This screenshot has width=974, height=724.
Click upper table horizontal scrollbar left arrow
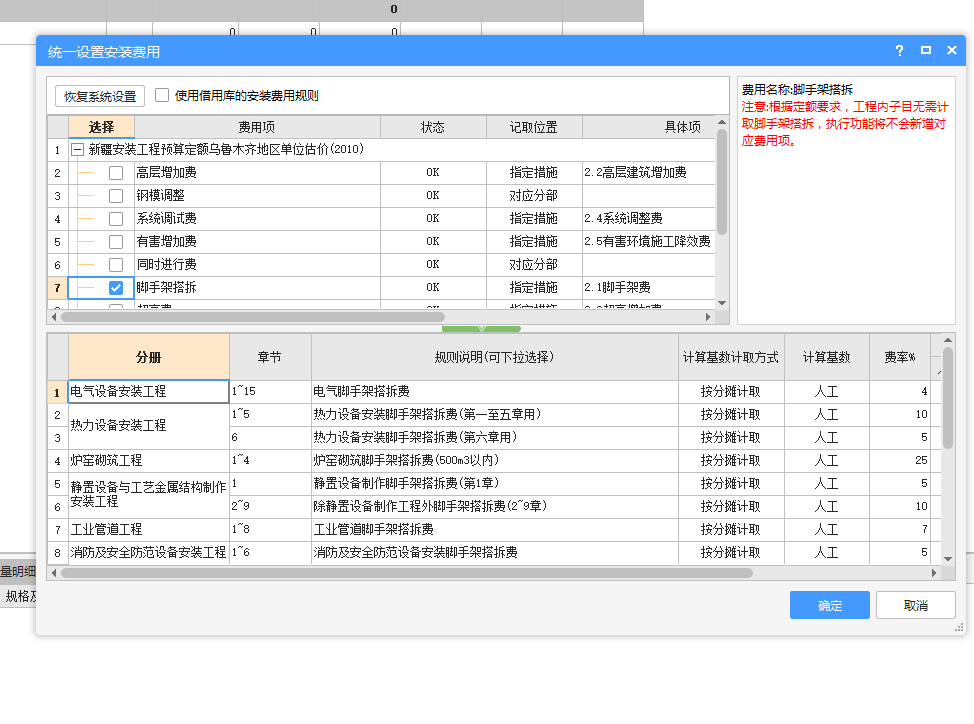[x=54, y=317]
